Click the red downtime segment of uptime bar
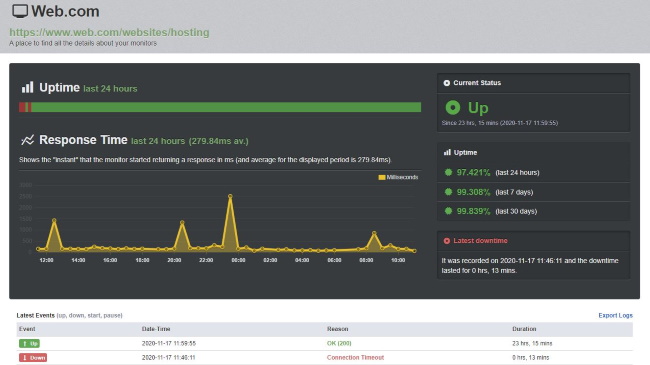Viewport: 650px width, 365px height. [x=22, y=107]
